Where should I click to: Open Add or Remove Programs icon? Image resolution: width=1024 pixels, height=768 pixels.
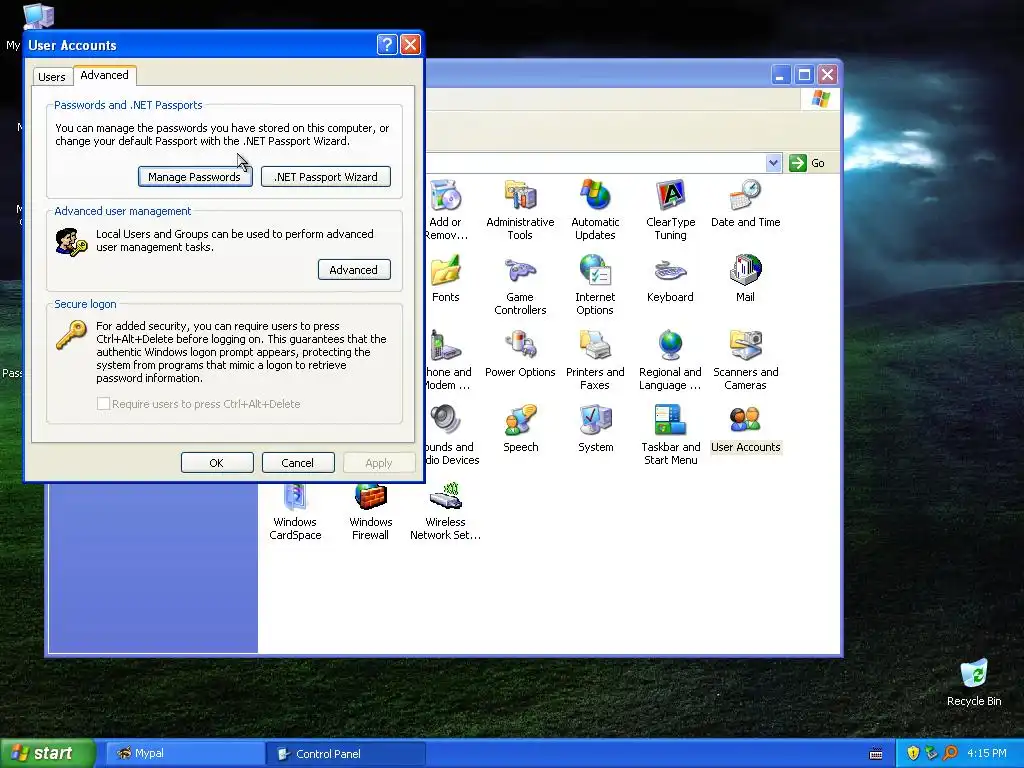[446, 210]
